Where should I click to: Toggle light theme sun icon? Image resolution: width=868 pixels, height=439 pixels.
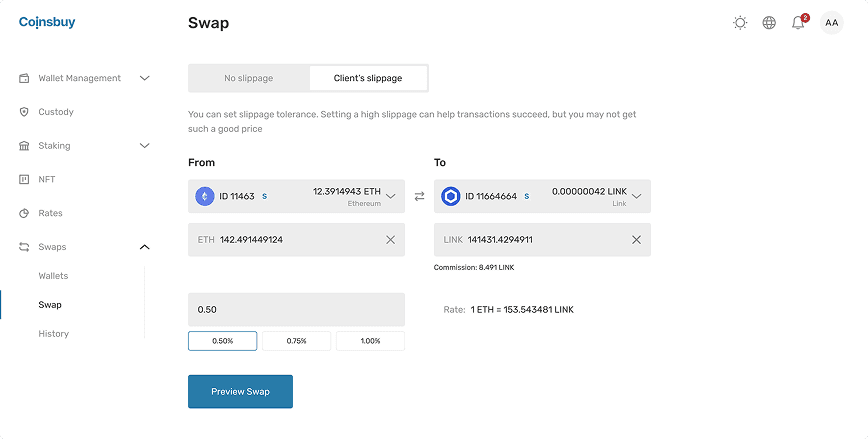pyautogui.click(x=740, y=23)
